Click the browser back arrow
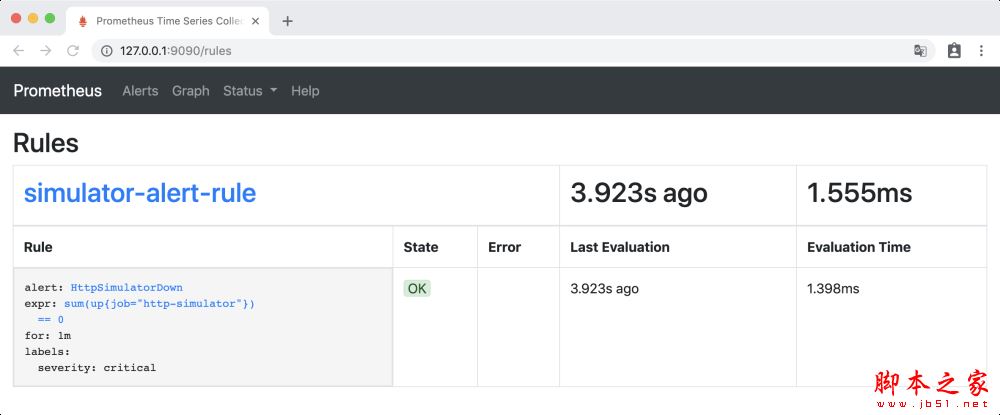The height and width of the screenshot is (415, 1000). click(18, 50)
